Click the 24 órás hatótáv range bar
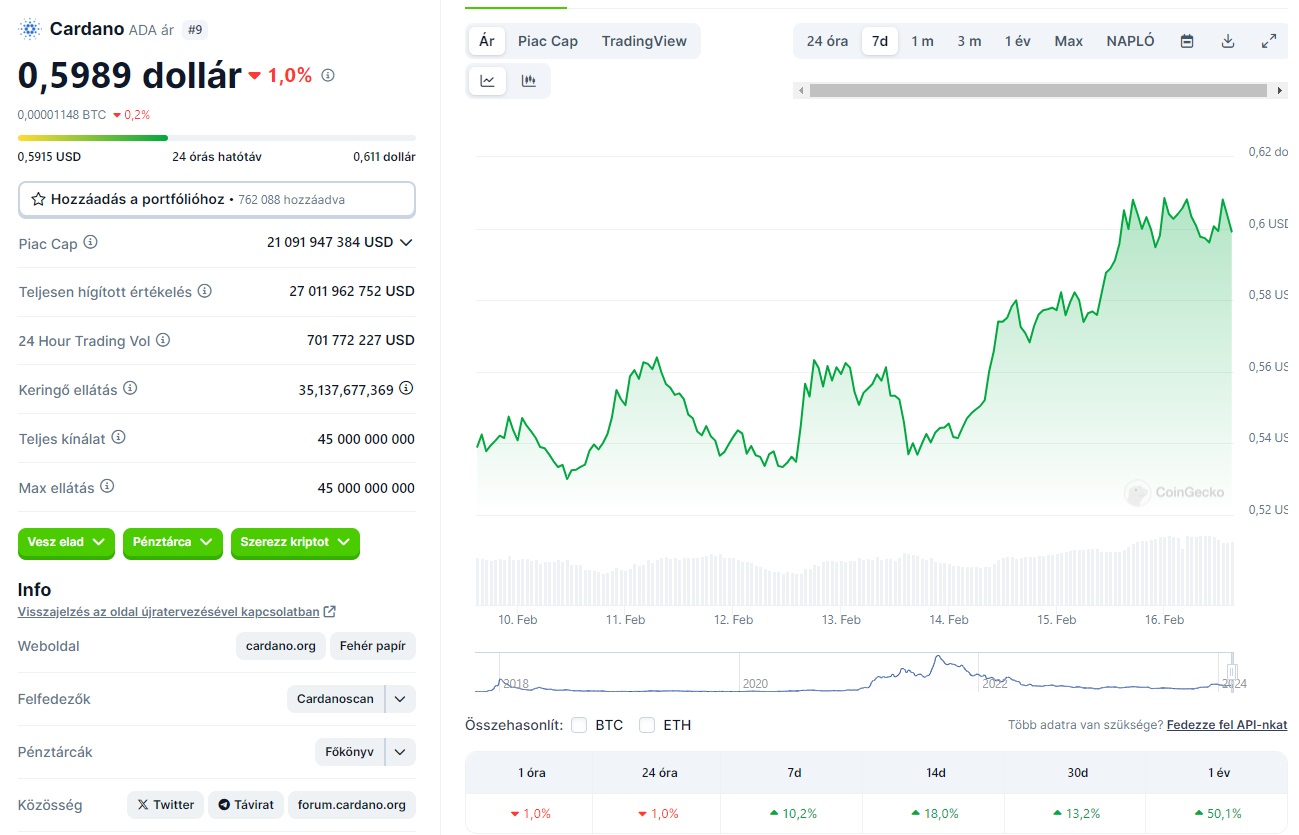The width and height of the screenshot is (1299, 835). (217, 137)
